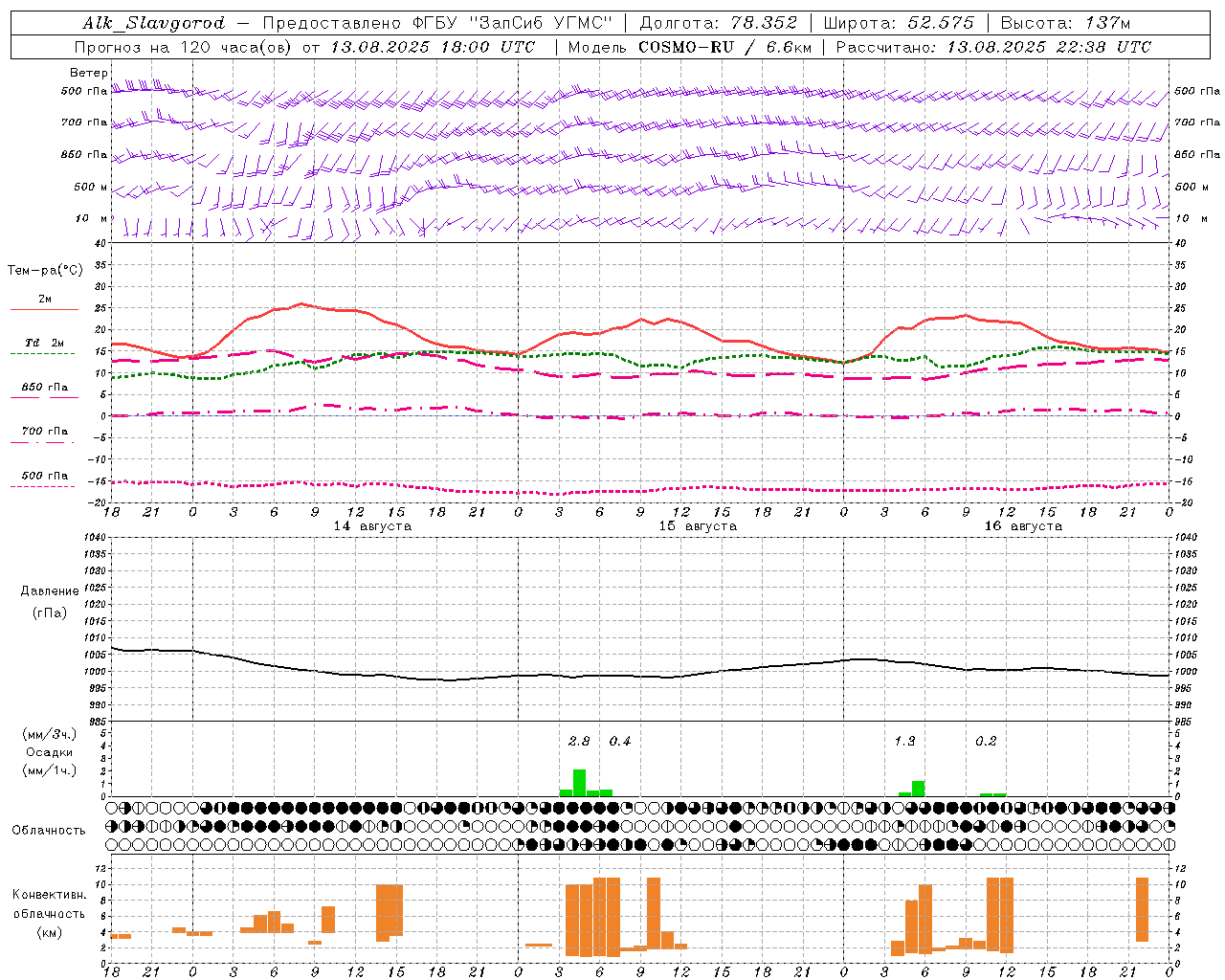Click the red line sample under 2м legend
The width and height of the screenshot is (1225, 980).
[x=44, y=309]
